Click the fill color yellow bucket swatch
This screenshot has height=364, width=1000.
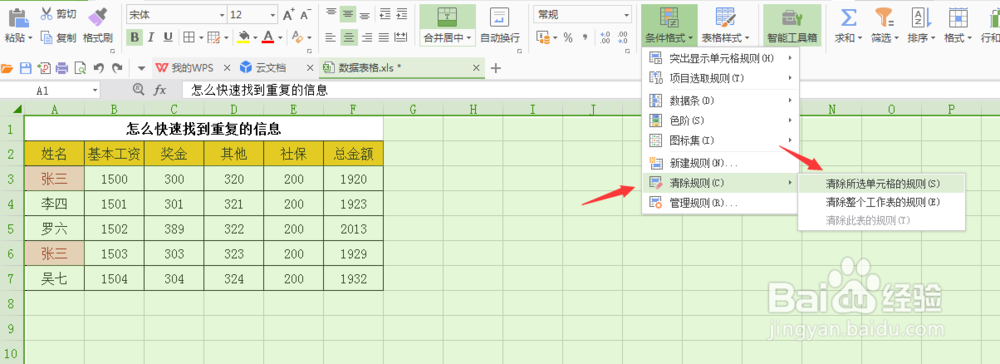tap(243, 38)
